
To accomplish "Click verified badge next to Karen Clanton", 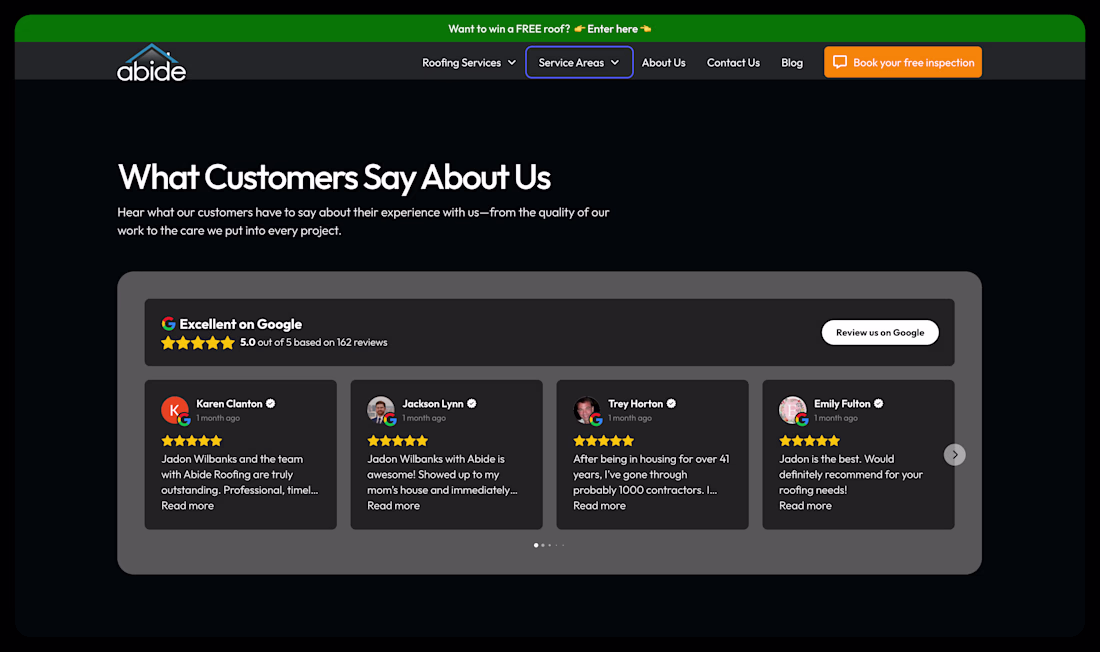I will coord(271,404).
